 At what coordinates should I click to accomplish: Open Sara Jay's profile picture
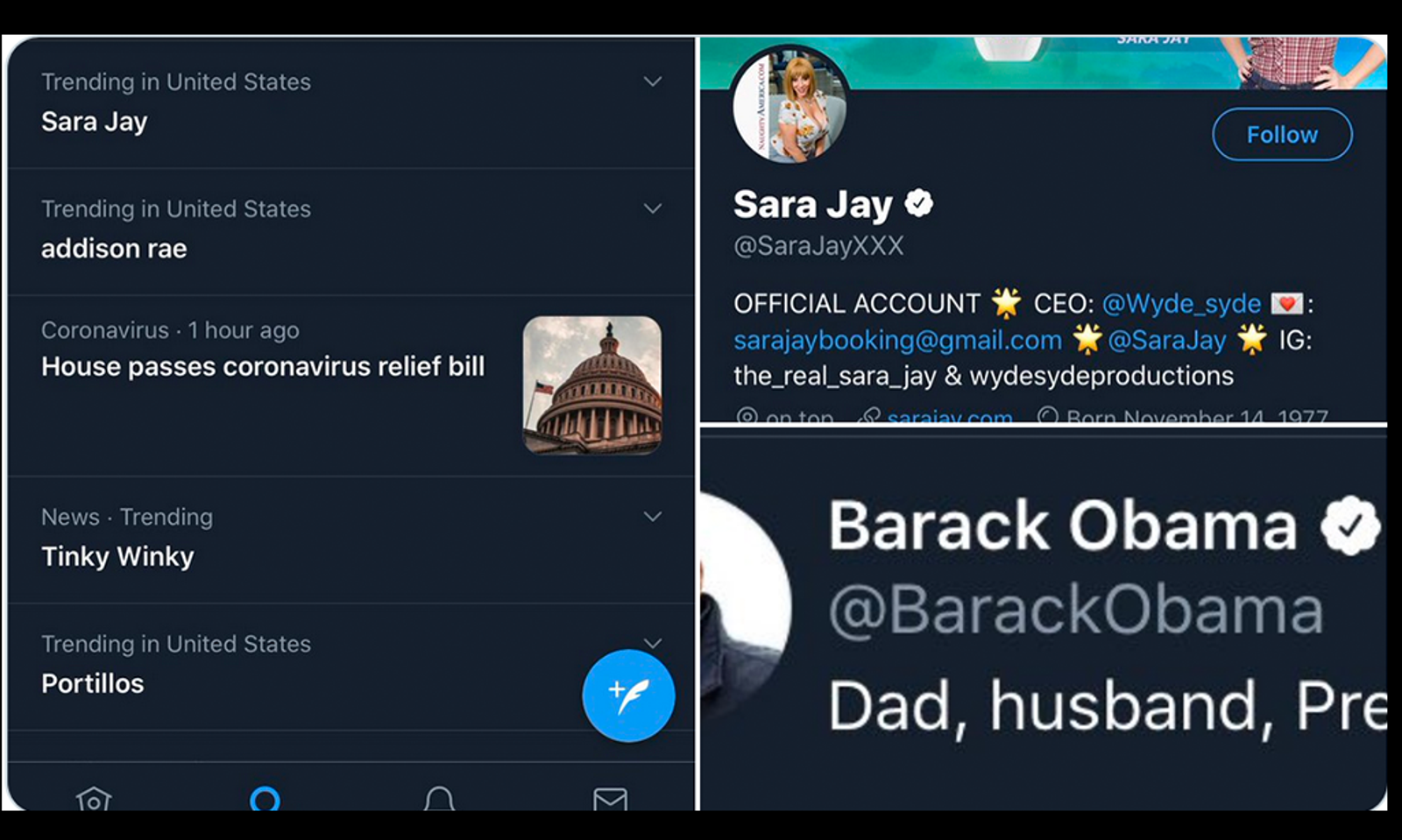pyautogui.click(x=790, y=106)
